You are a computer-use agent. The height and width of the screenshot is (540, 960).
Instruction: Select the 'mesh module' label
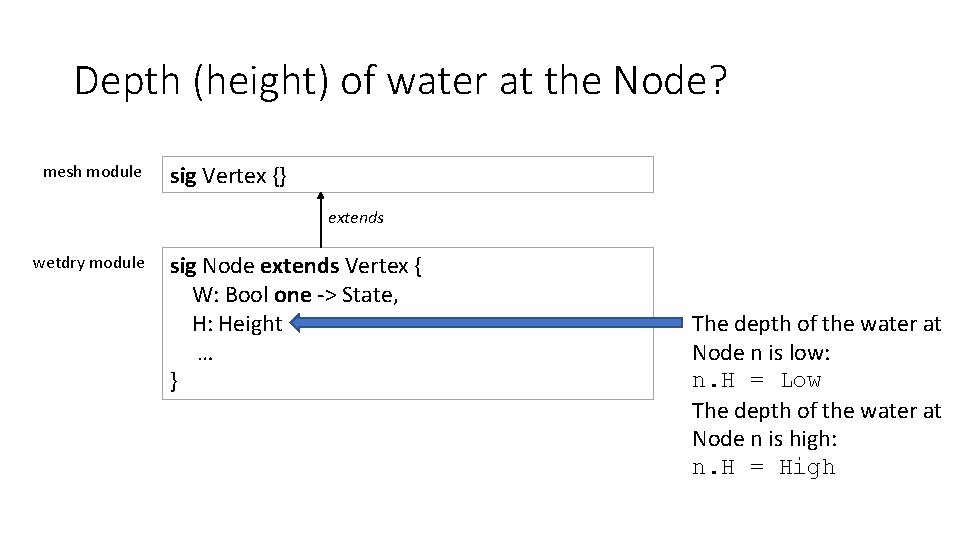point(92,172)
